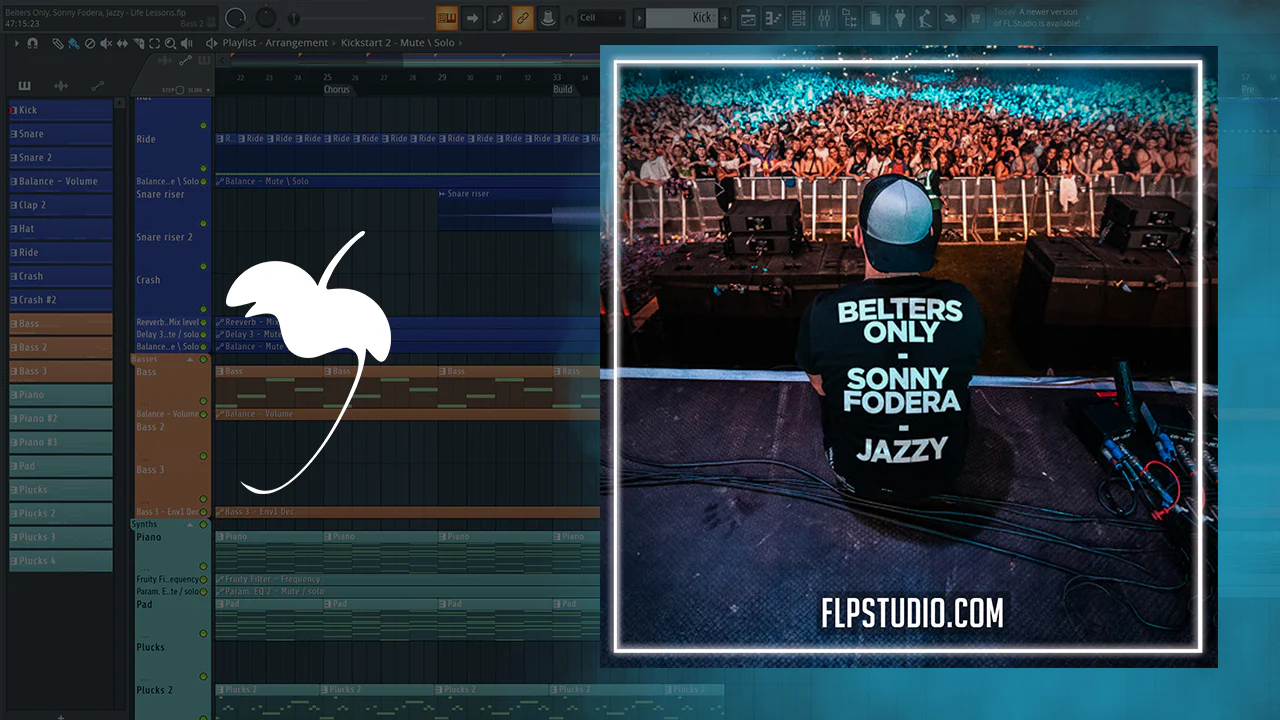Select the Kick pattern in picker
The height and width of the screenshot is (720, 1280).
(x=60, y=110)
